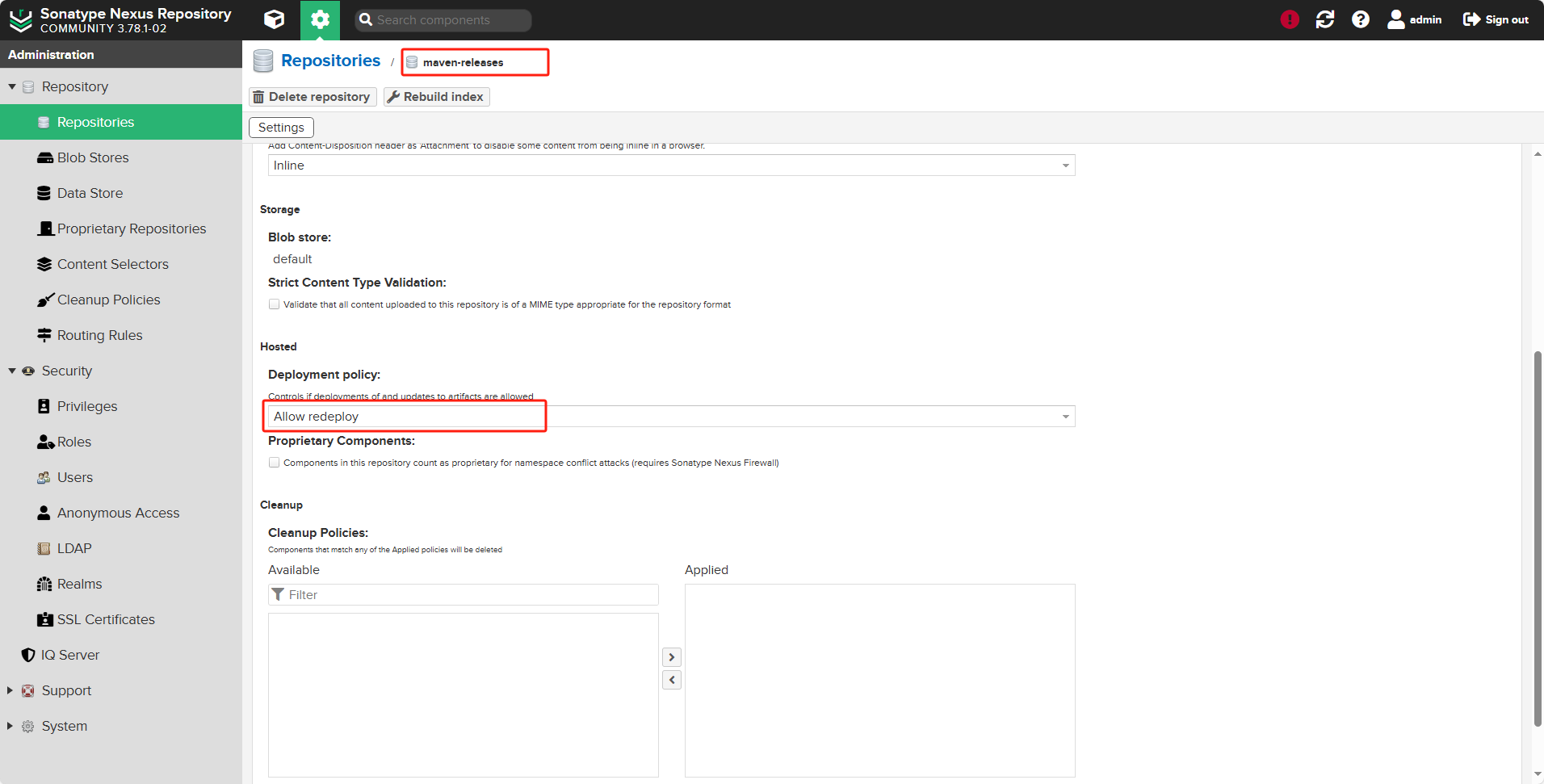Click the Blob store value 'default'
Screen dimensions: 1544x784
292,259
